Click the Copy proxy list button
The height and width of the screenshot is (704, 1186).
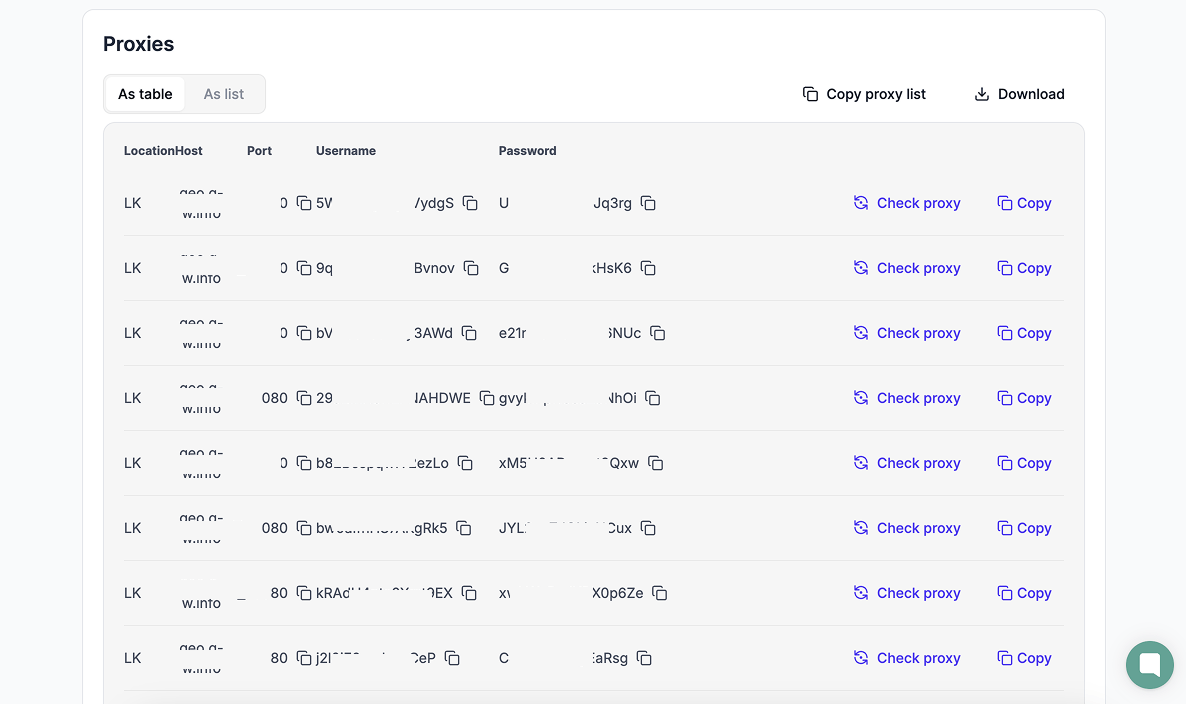(864, 95)
